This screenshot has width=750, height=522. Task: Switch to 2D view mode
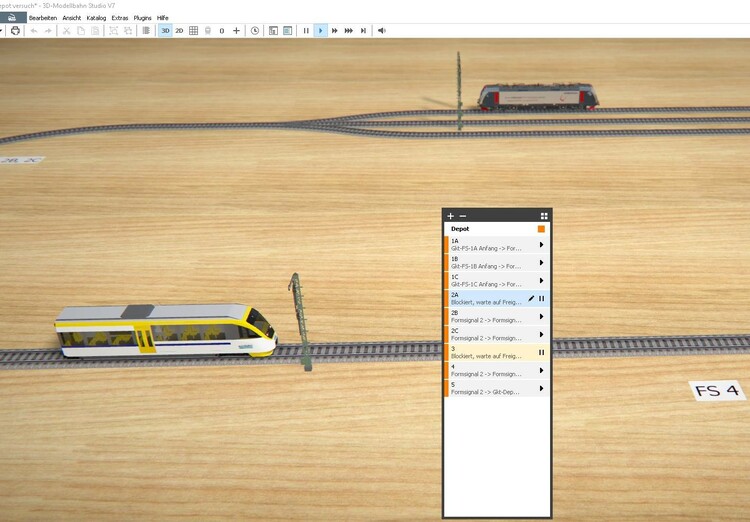[179, 31]
